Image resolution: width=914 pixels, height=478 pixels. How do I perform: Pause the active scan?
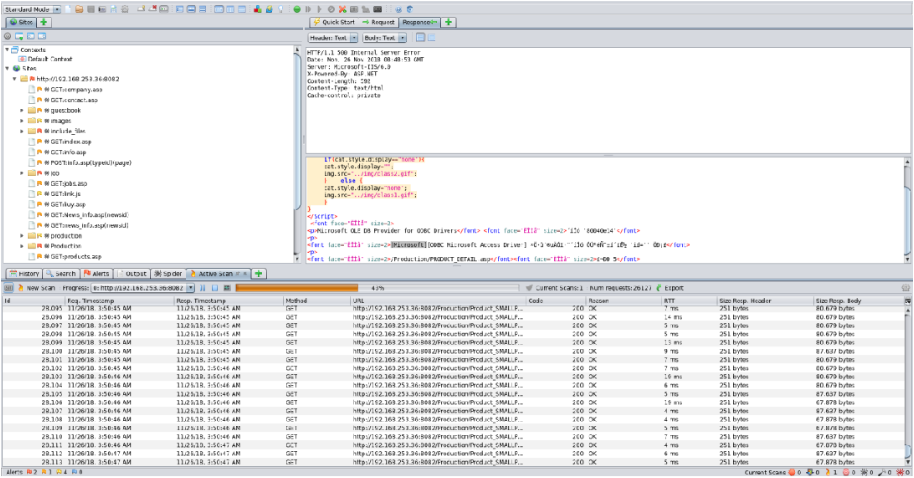(x=202, y=287)
